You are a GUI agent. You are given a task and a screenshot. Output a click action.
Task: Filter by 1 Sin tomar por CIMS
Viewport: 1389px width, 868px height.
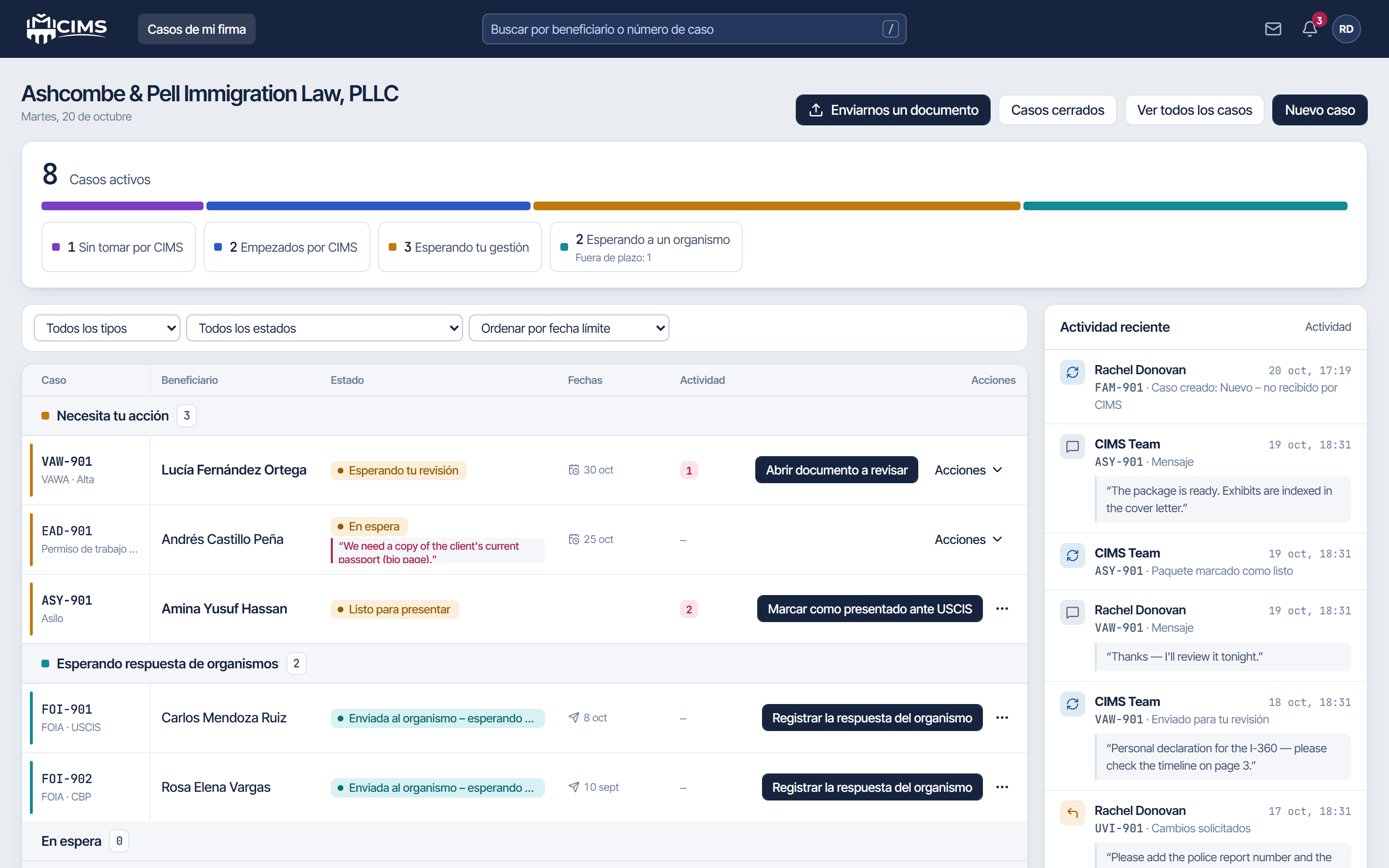coord(118,247)
